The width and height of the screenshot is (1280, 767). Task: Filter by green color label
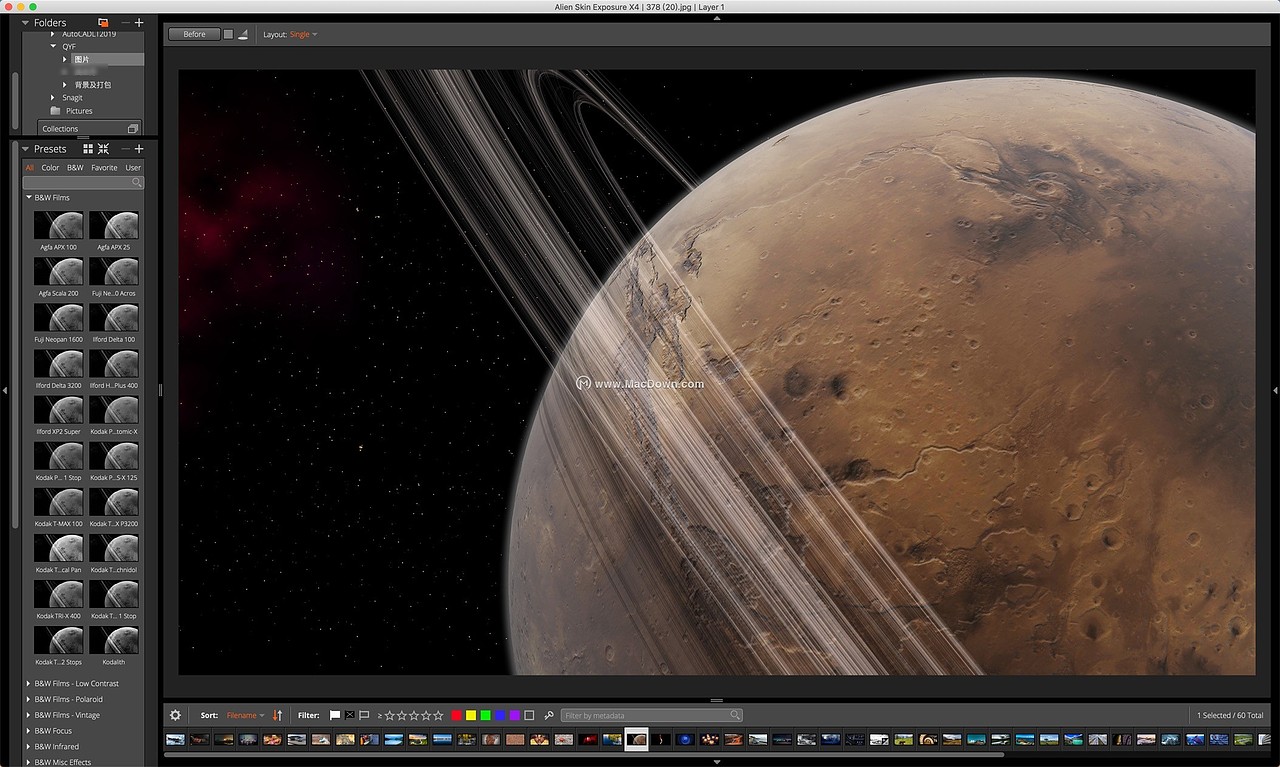(x=486, y=715)
